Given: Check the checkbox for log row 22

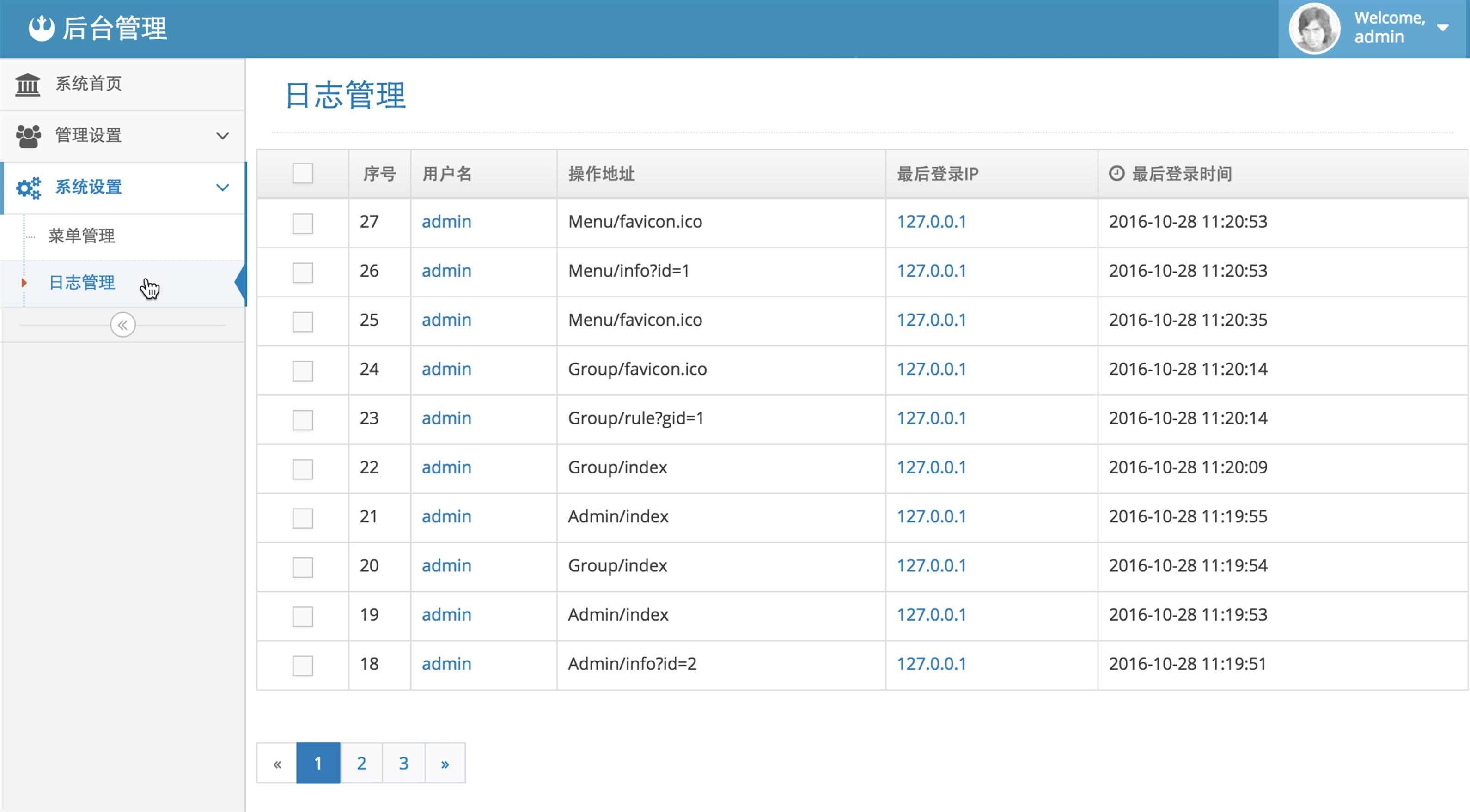Looking at the screenshot, I should [302, 469].
